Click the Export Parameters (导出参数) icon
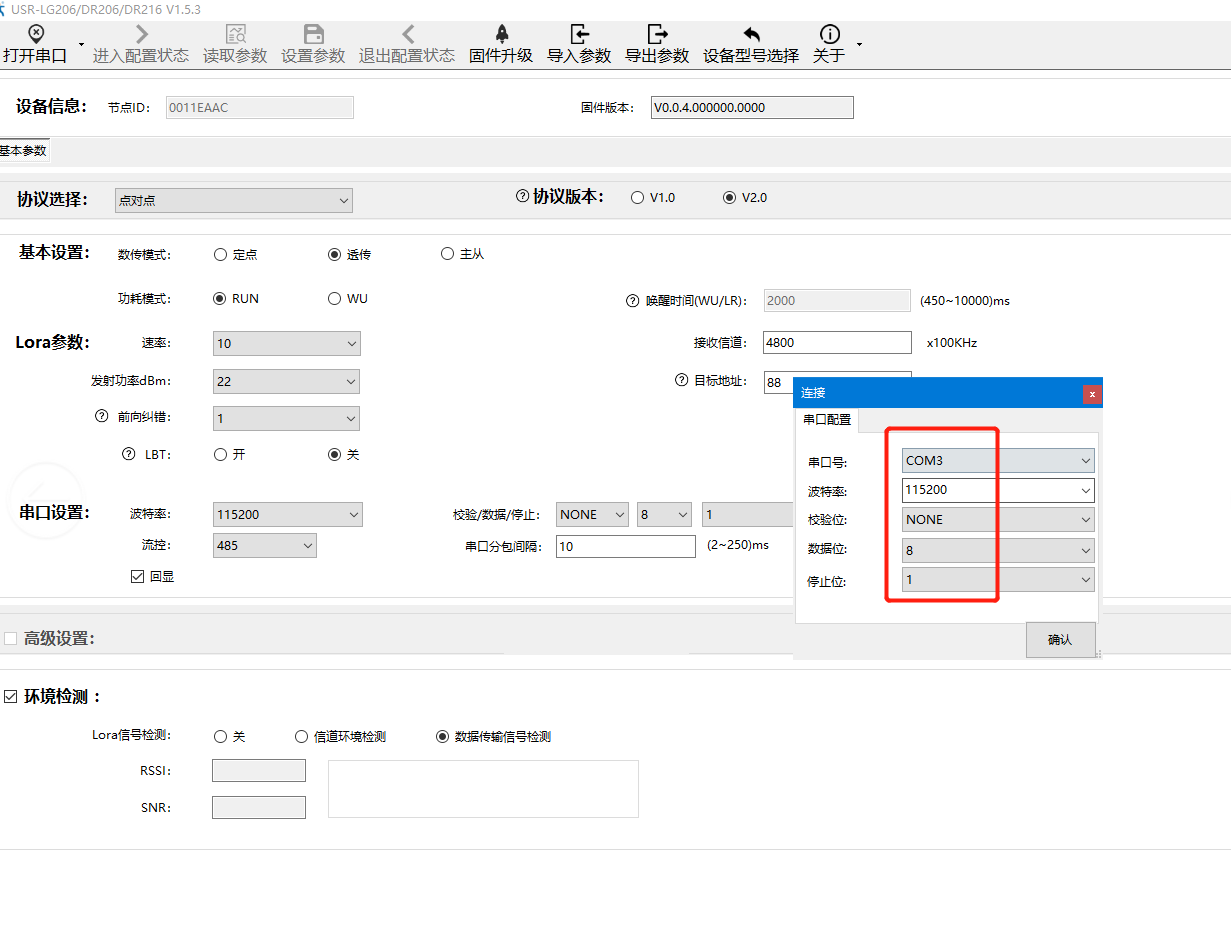Screen dimensions: 1231x938 [657, 35]
